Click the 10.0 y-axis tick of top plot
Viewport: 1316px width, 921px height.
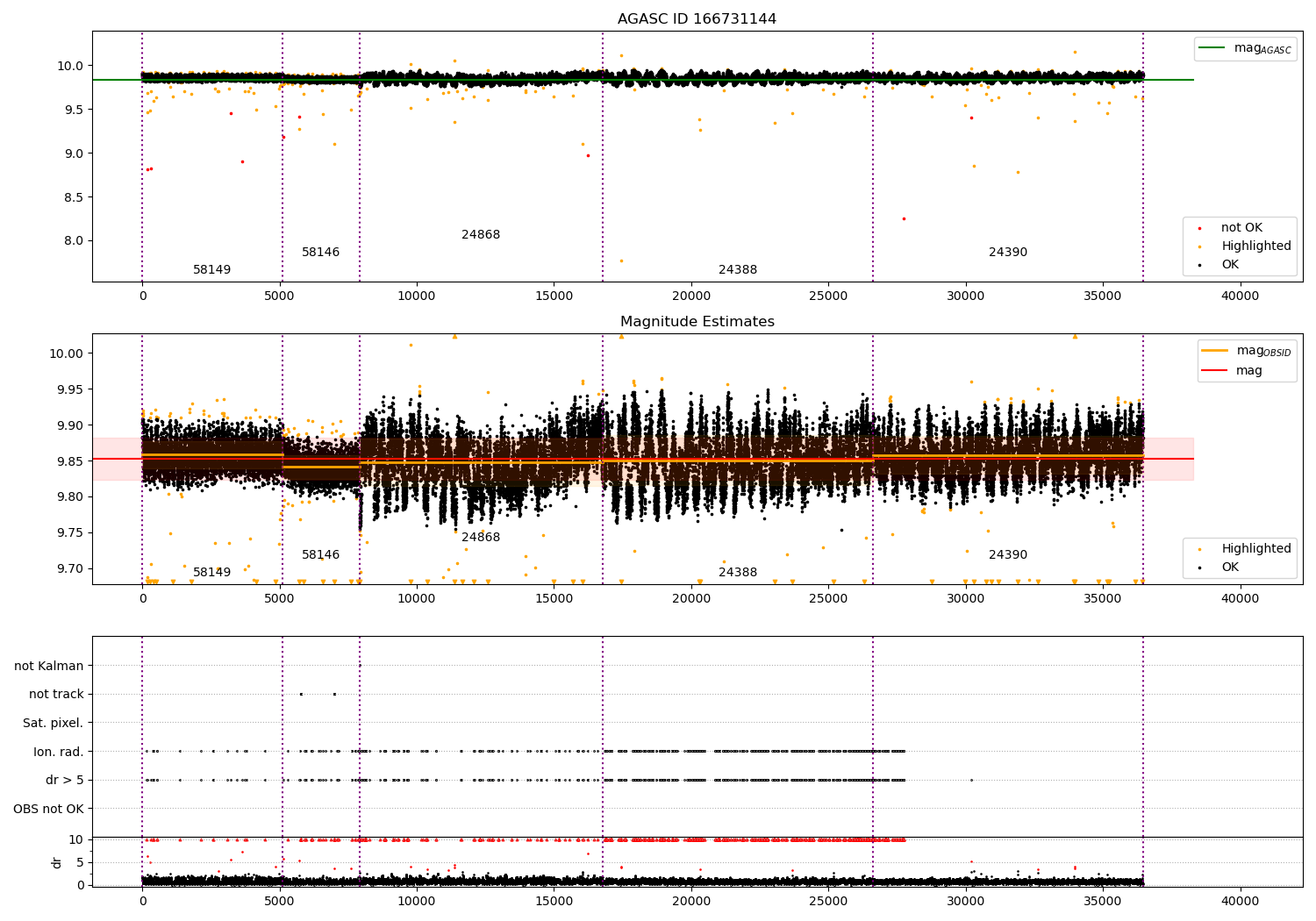(72, 66)
